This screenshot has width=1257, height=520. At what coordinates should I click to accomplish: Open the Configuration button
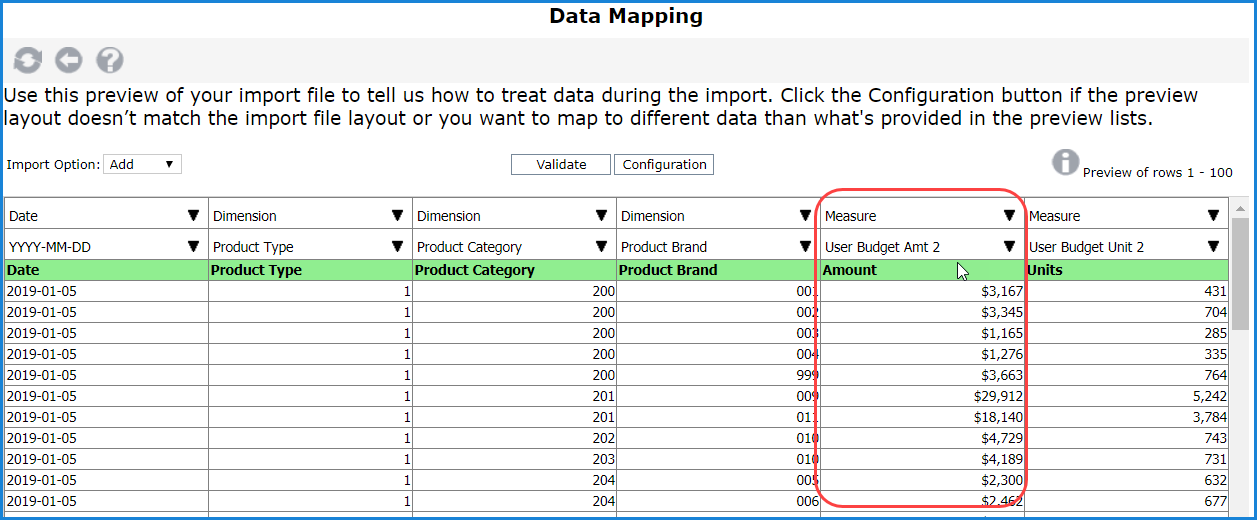(664, 164)
